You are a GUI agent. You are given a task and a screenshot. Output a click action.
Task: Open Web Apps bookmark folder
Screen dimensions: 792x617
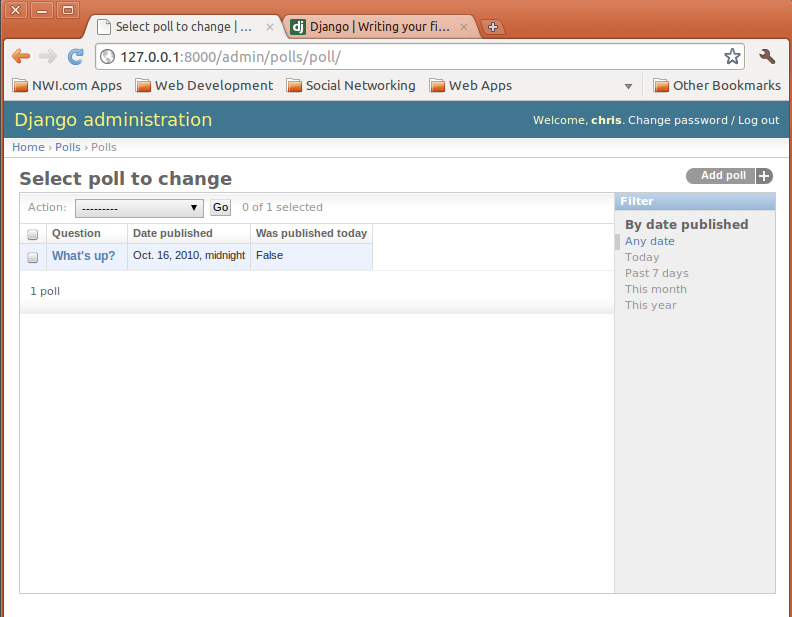[x=470, y=85]
